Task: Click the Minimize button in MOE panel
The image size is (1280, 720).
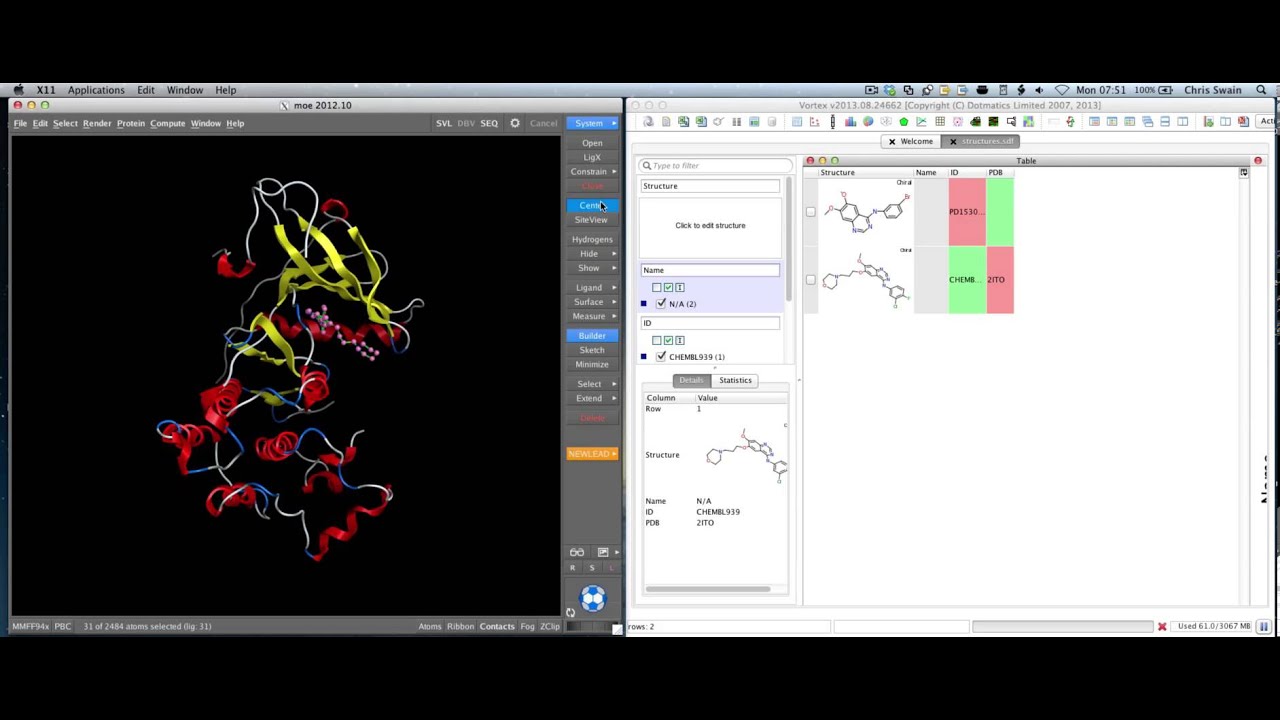Action: [592, 364]
